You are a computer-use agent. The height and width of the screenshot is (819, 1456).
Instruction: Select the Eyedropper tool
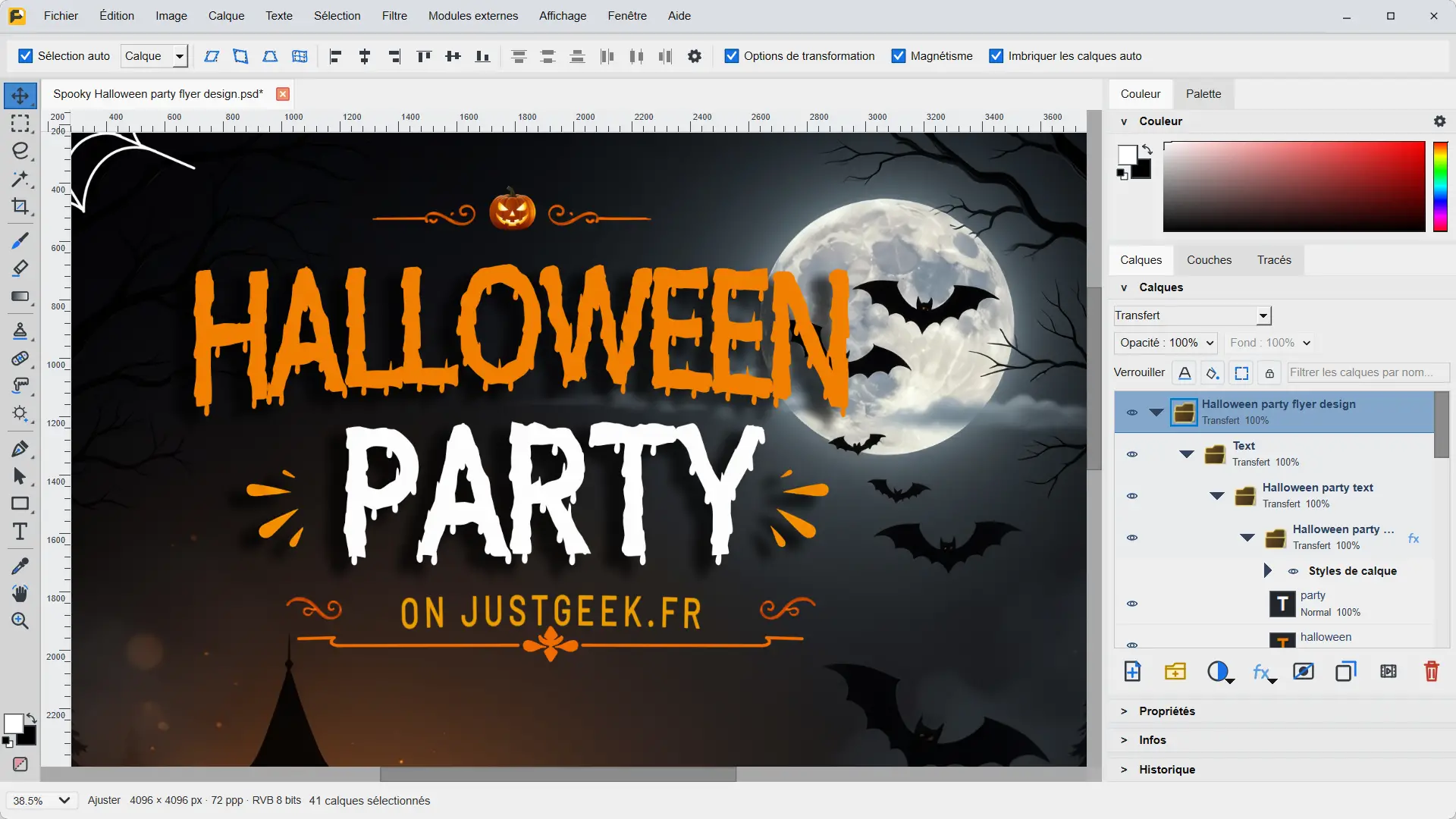point(20,566)
